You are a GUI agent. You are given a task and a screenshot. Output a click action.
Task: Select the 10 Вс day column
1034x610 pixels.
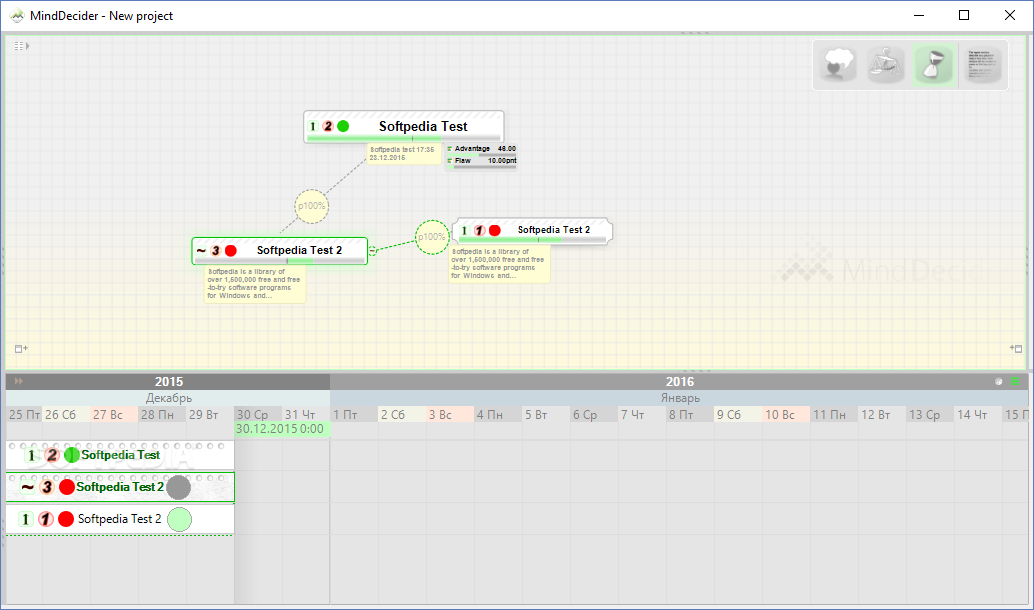click(x=785, y=414)
